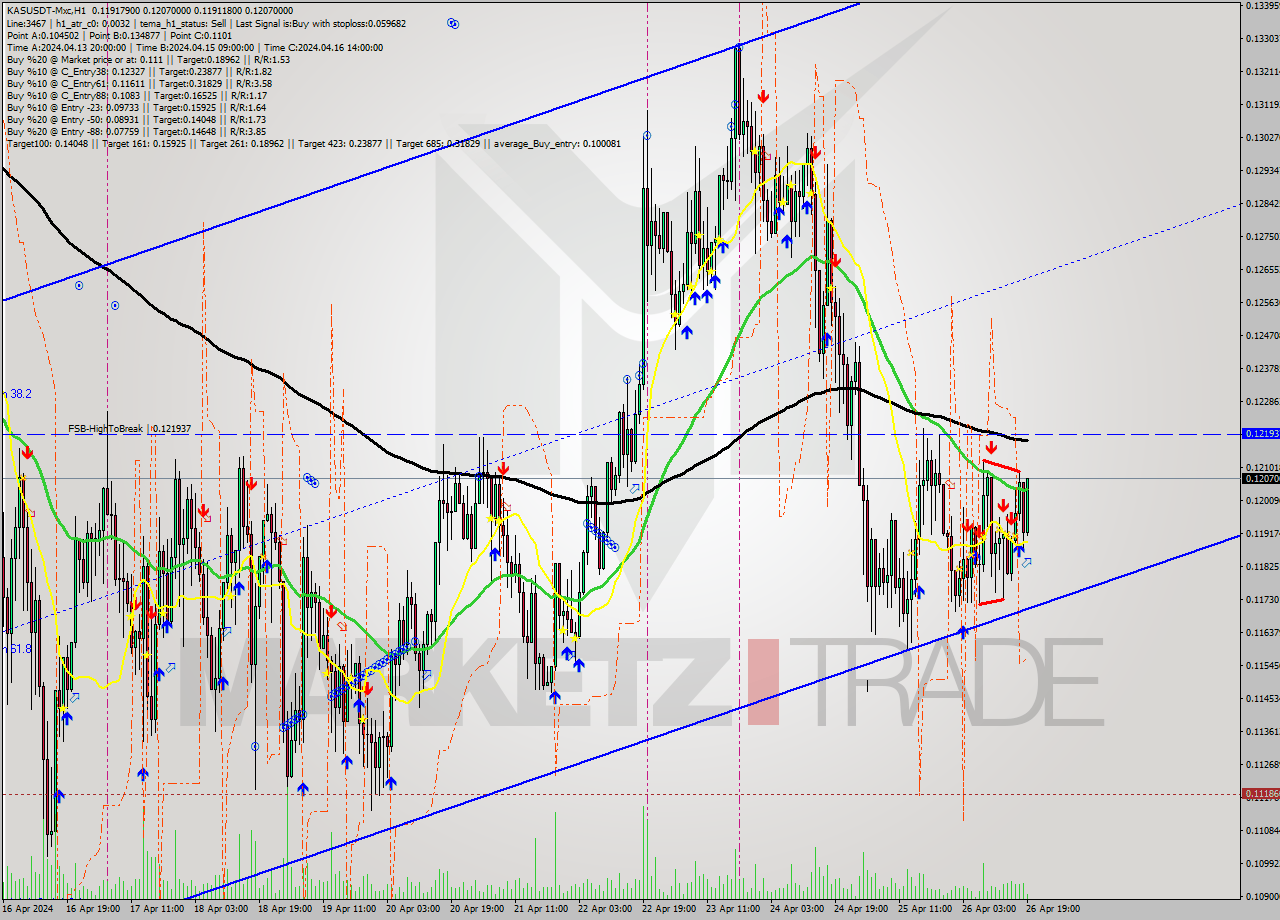
Task: Click the current price tag 0.12070
Action: click(x=1260, y=479)
